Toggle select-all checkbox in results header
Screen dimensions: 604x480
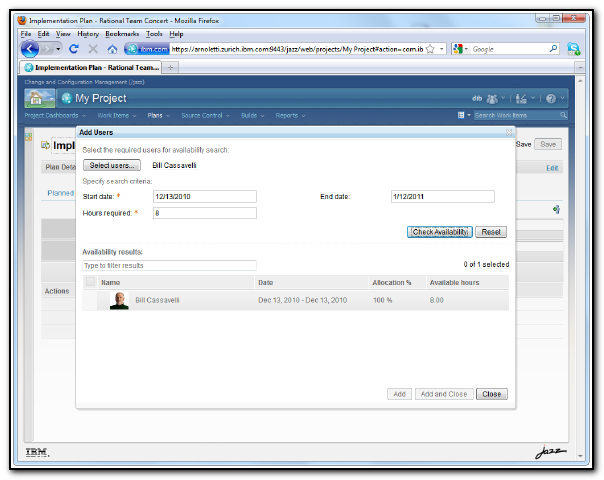click(90, 282)
